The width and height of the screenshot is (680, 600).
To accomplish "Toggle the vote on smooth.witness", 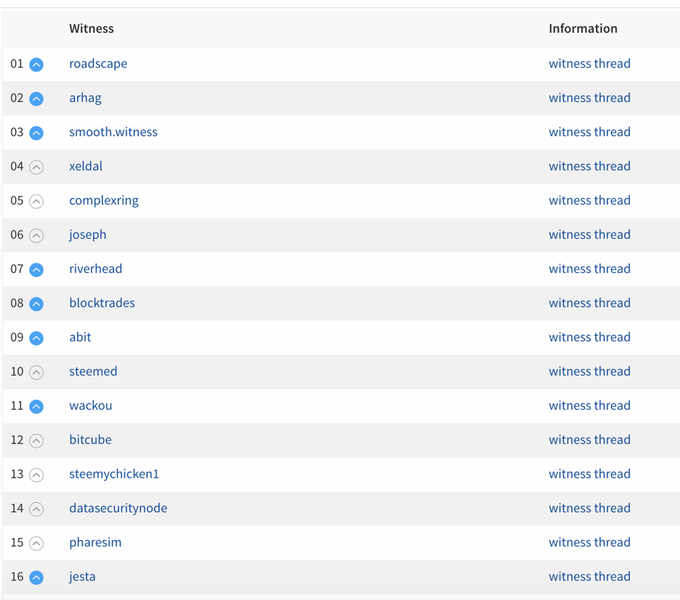I will [36, 133].
